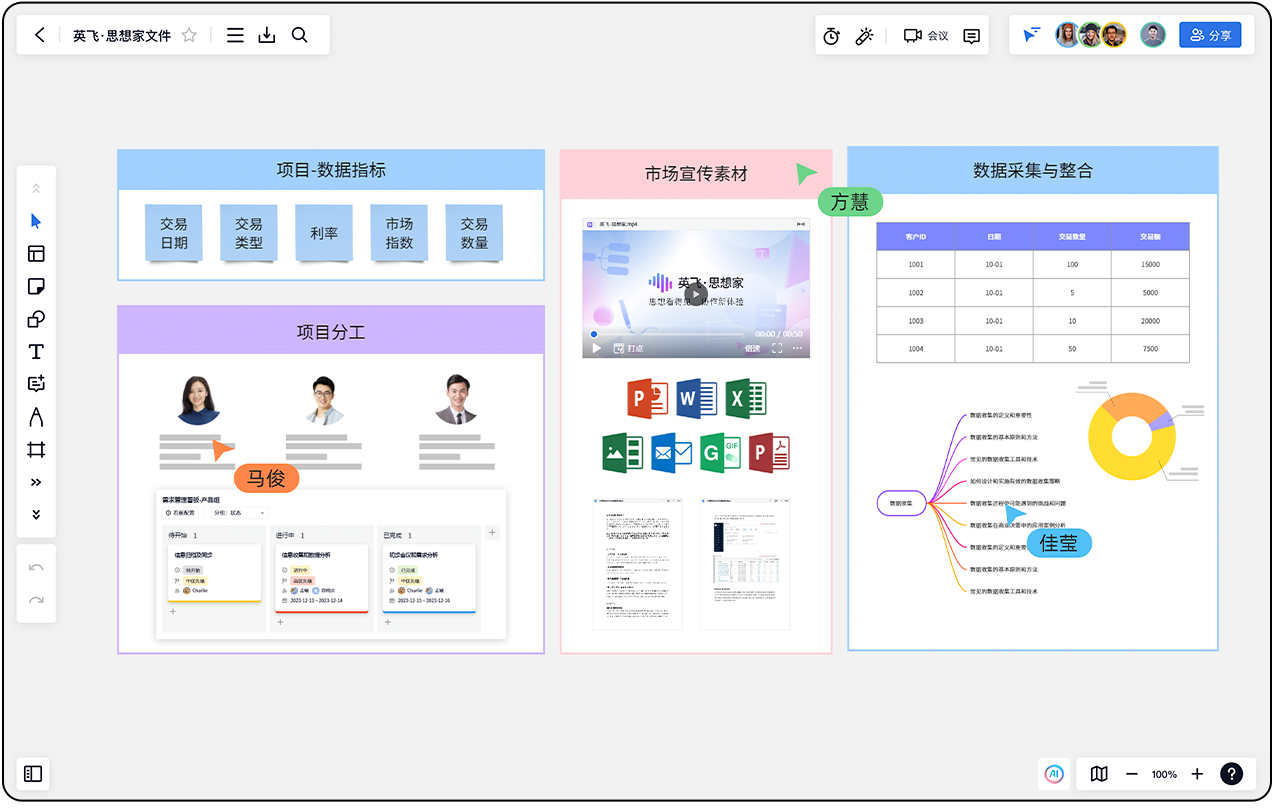Zoom out with the minus button
The height and width of the screenshot is (808, 1274).
click(x=1132, y=774)
